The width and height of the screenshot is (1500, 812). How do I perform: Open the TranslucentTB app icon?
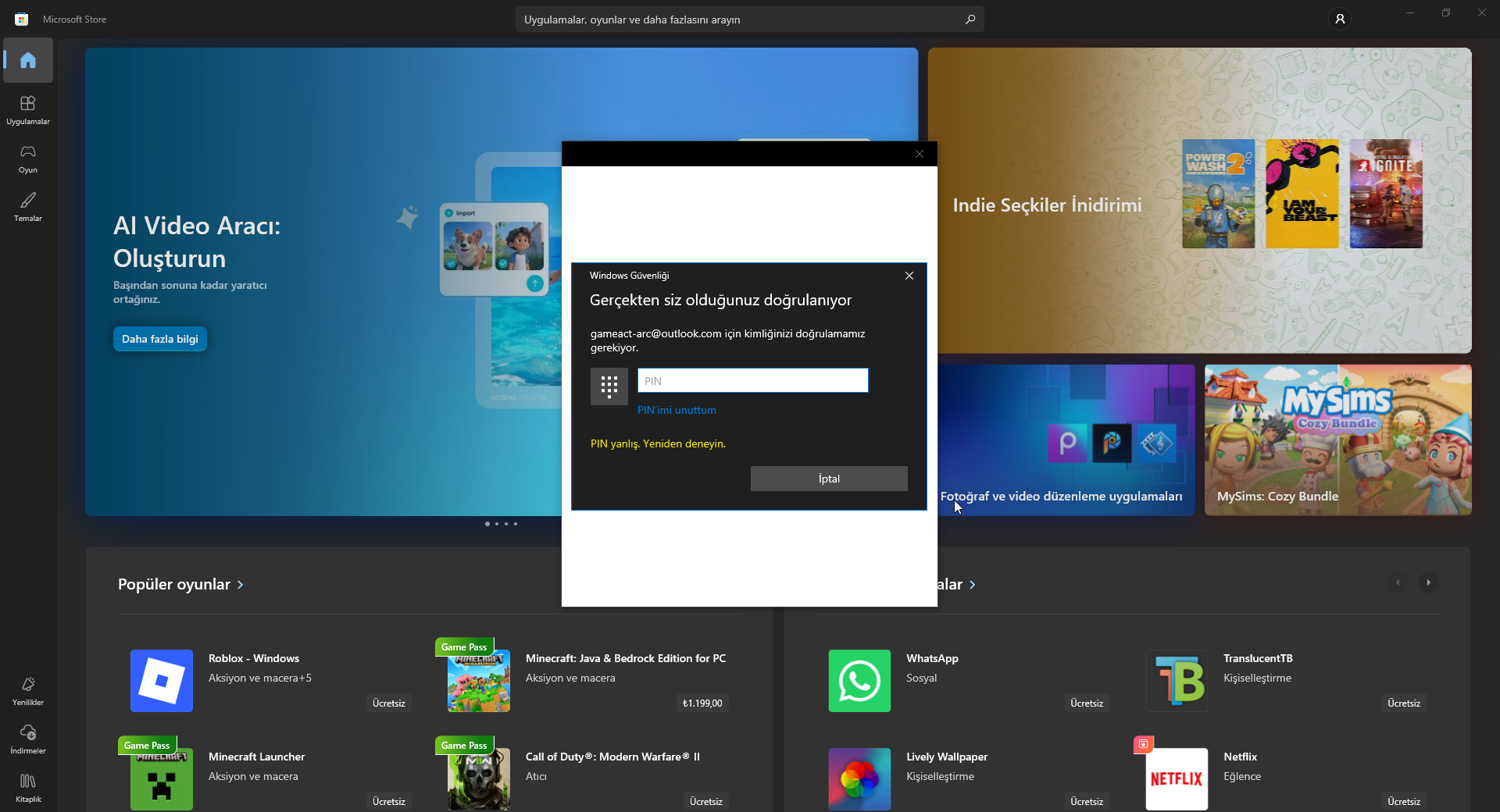coord(1177,680)
